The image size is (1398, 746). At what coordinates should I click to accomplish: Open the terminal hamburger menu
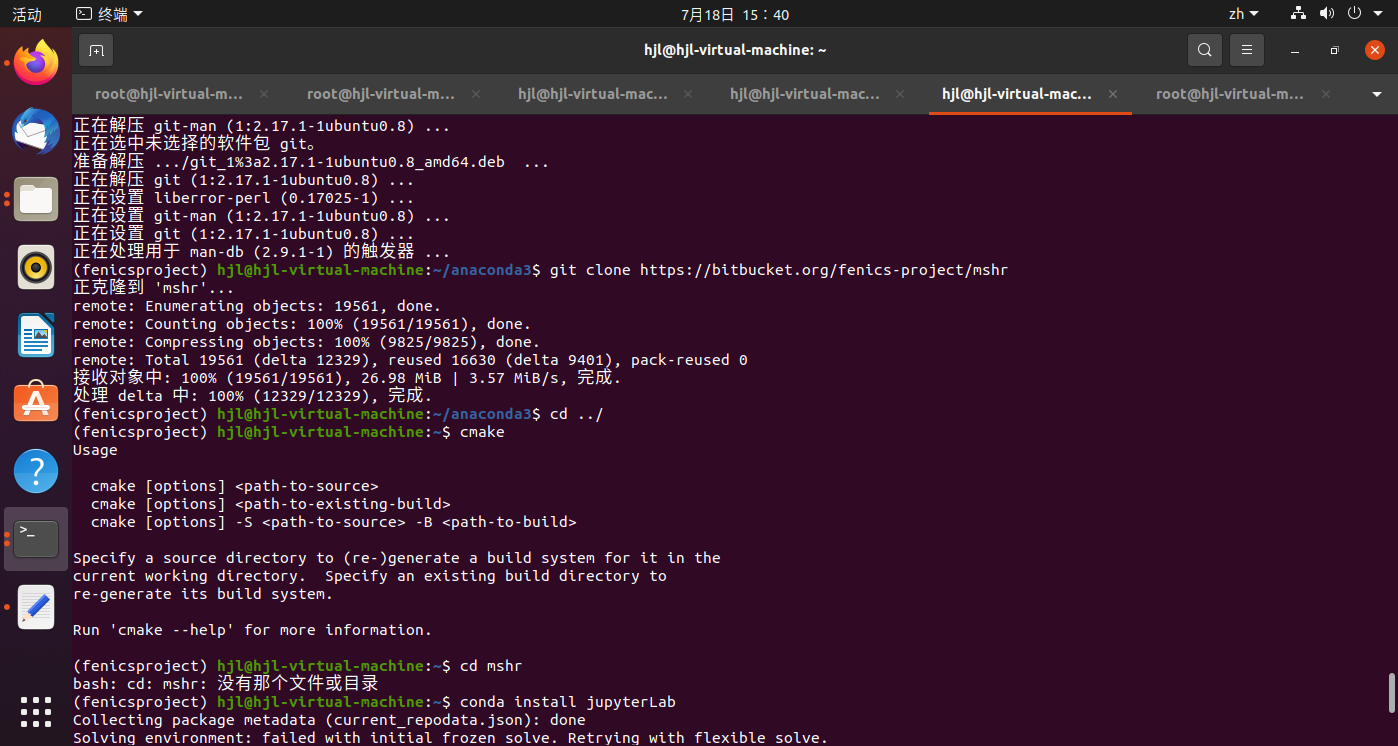1246,49
